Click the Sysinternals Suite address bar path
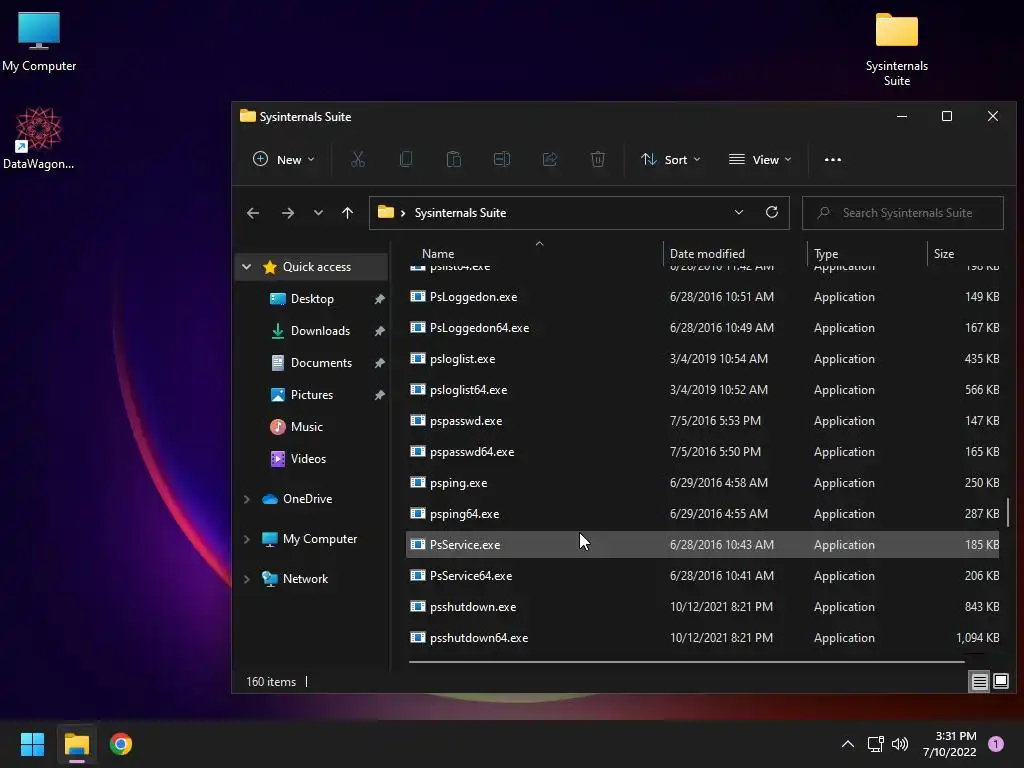Image resolution: width=1024 pixels, height=768 pixels. tap(460, 213)
